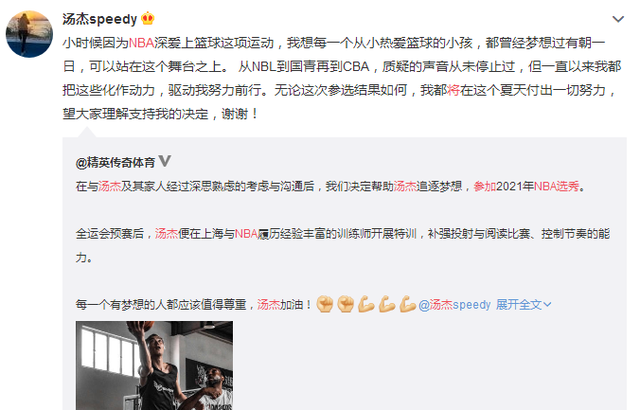This screenshot has width=640, height=410.
Task: Click the last flexed bicep emoji
Action: [x=407, y=304]
